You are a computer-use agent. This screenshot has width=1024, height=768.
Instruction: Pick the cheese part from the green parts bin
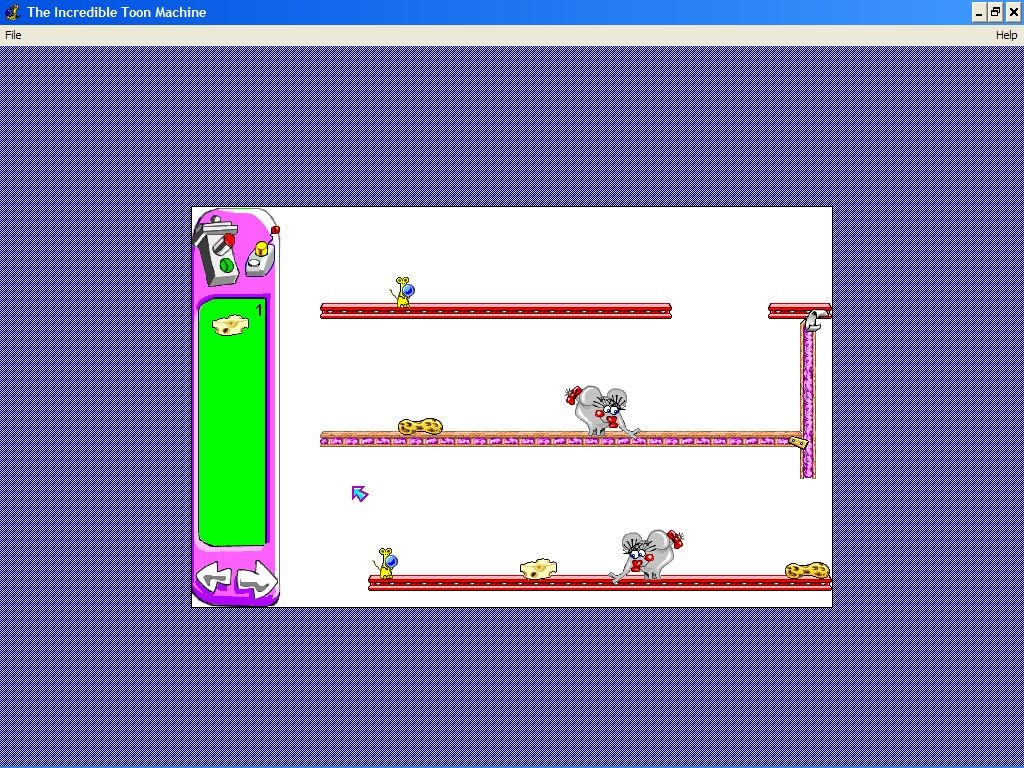230,325
